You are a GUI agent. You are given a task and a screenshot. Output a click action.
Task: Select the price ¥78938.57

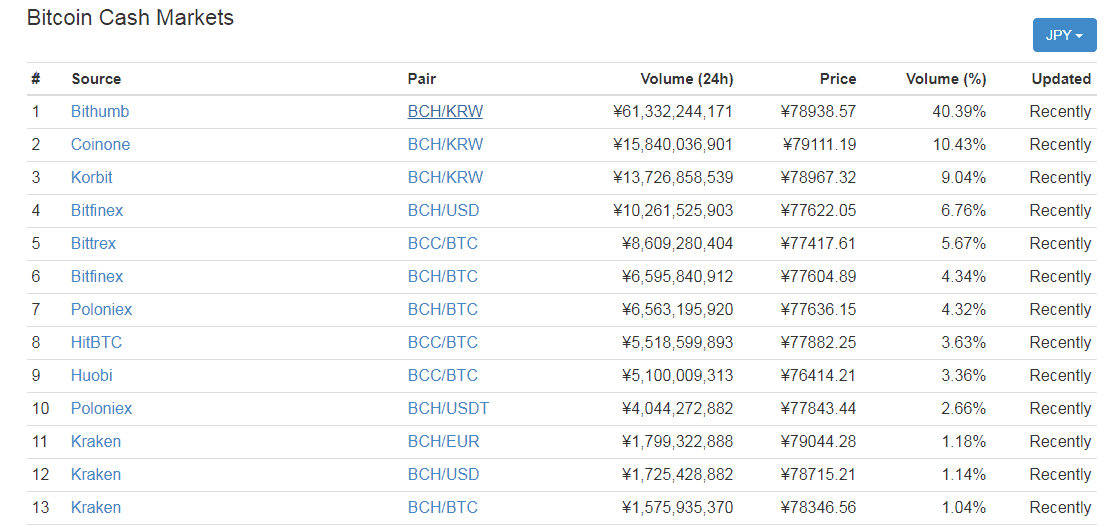coord(818,111)
